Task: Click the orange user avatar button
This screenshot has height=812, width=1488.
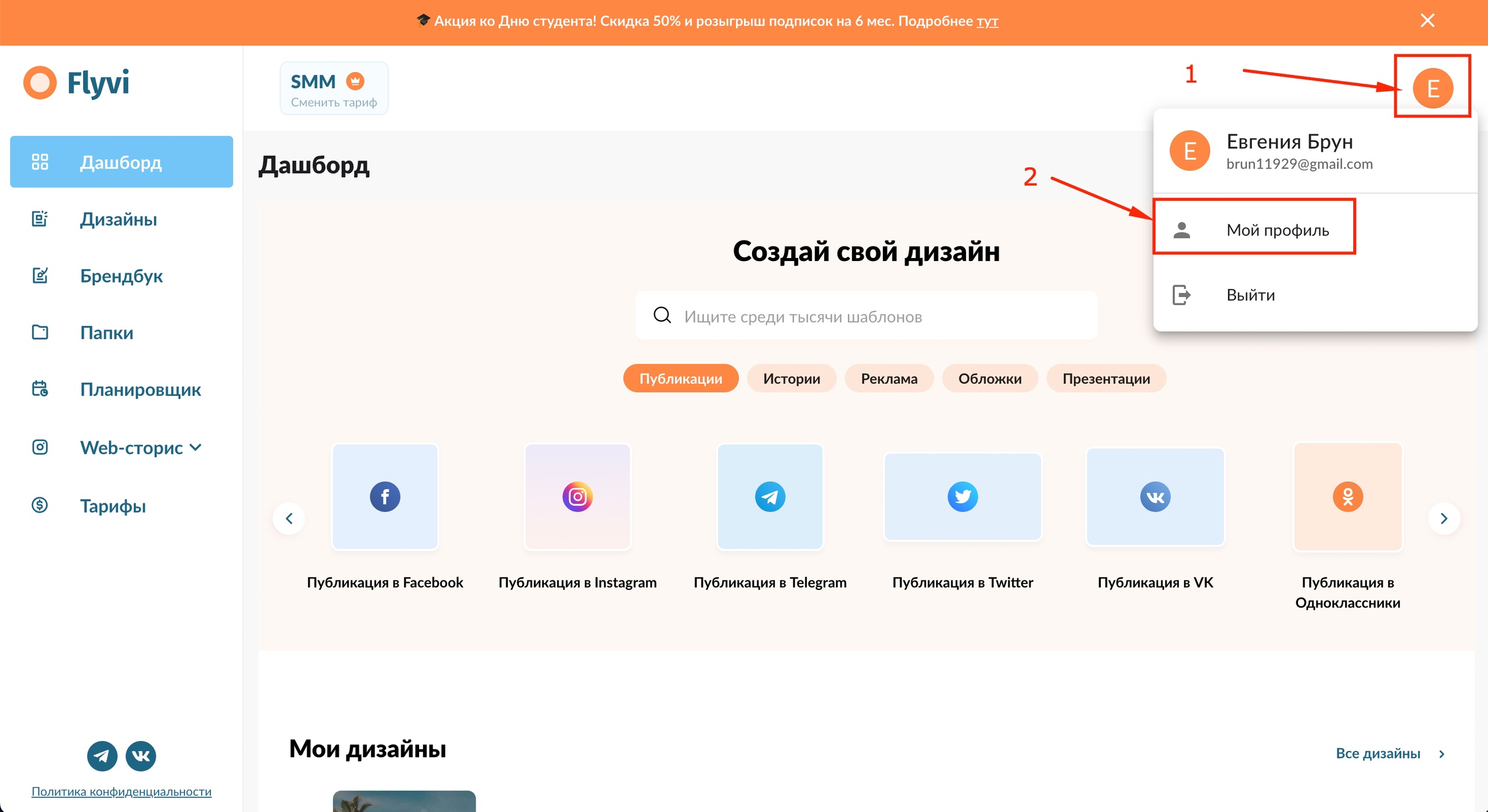Action: [x=1433, y=88]
